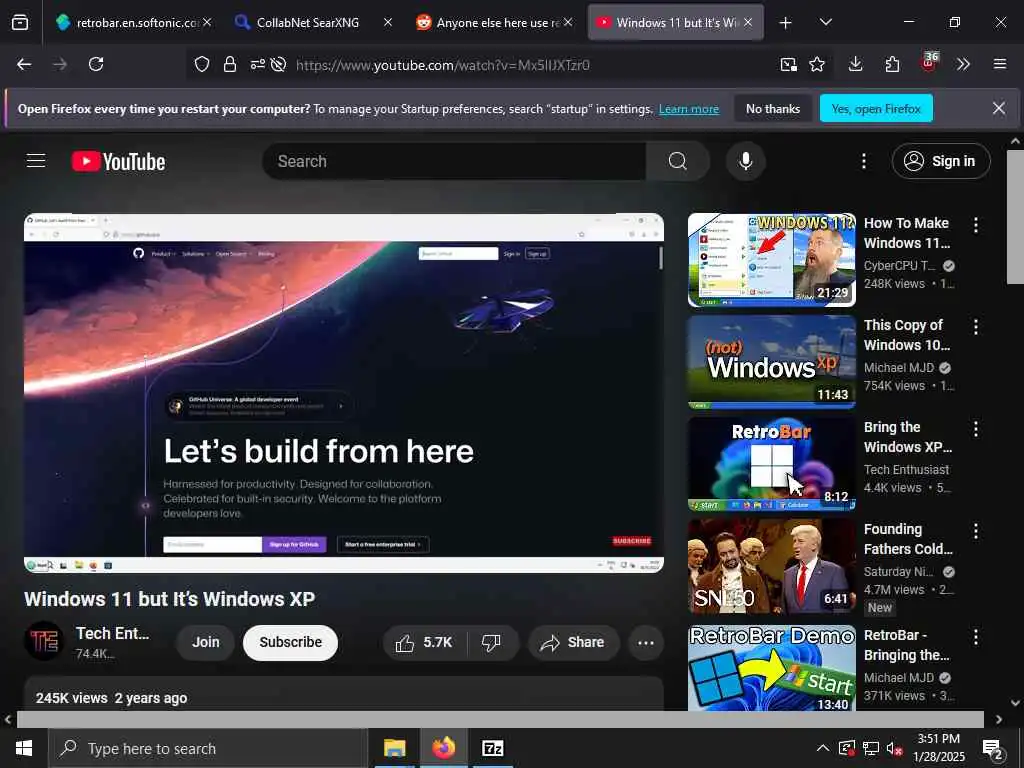Open the RetroBar 8:12 video thumbnail
This screenshot has width=1024, height=768.
tap(771, 464)
